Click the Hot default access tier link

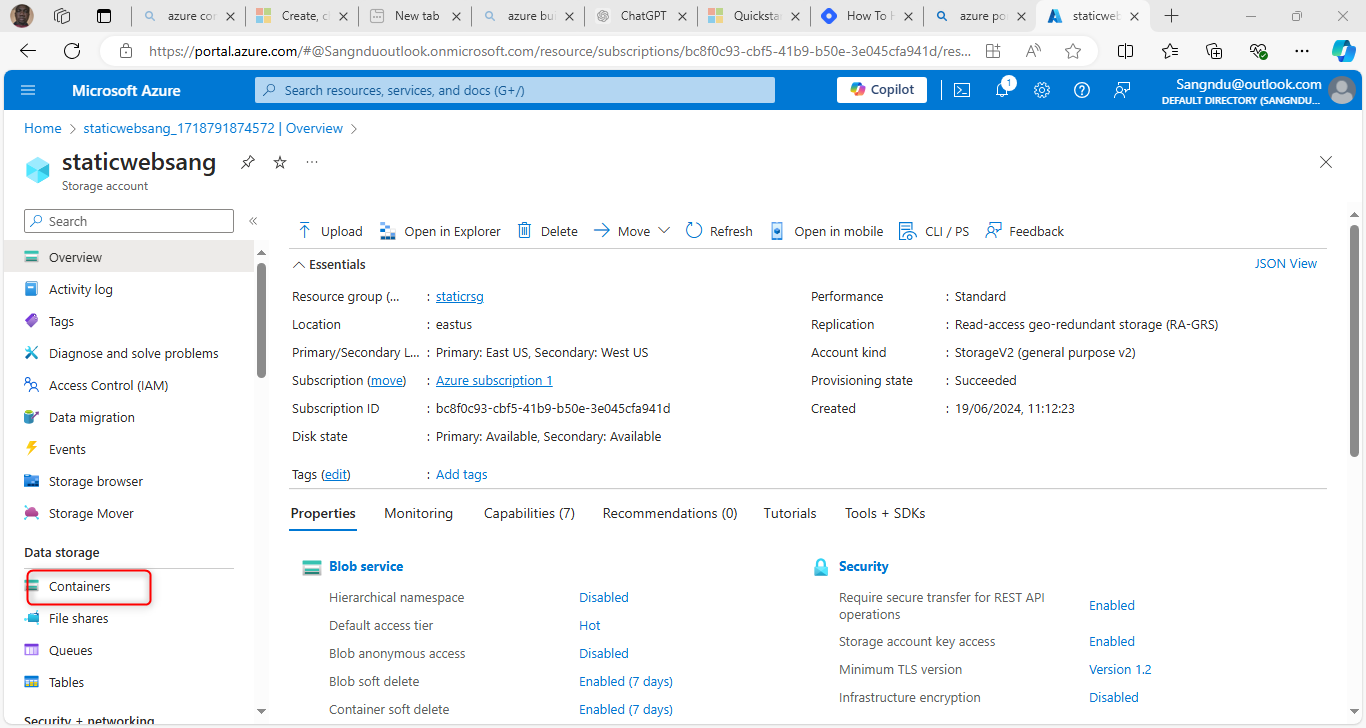point(590,625)
